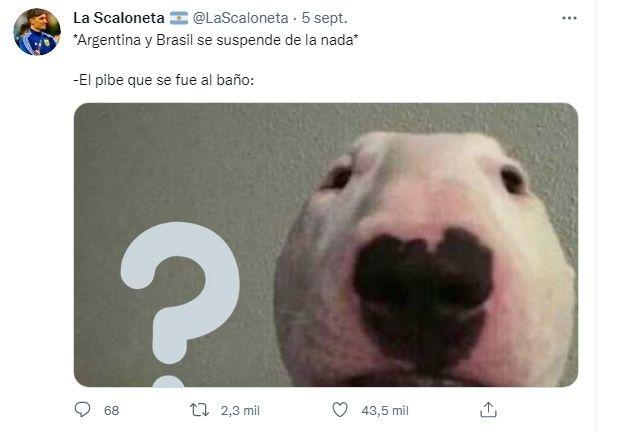Open the @LaScaloneta handle link
Screen dimensions: 624x432
[240, 18]
